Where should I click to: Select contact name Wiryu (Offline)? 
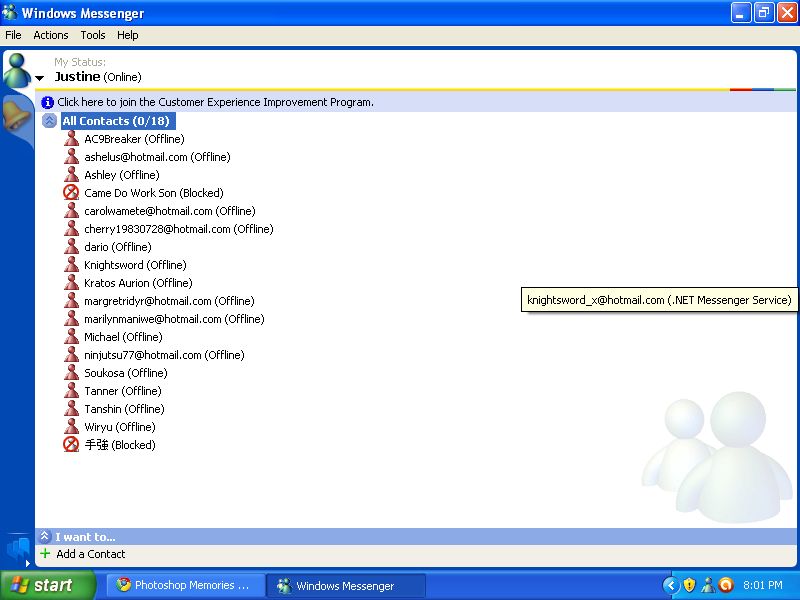tap(120, 427)
